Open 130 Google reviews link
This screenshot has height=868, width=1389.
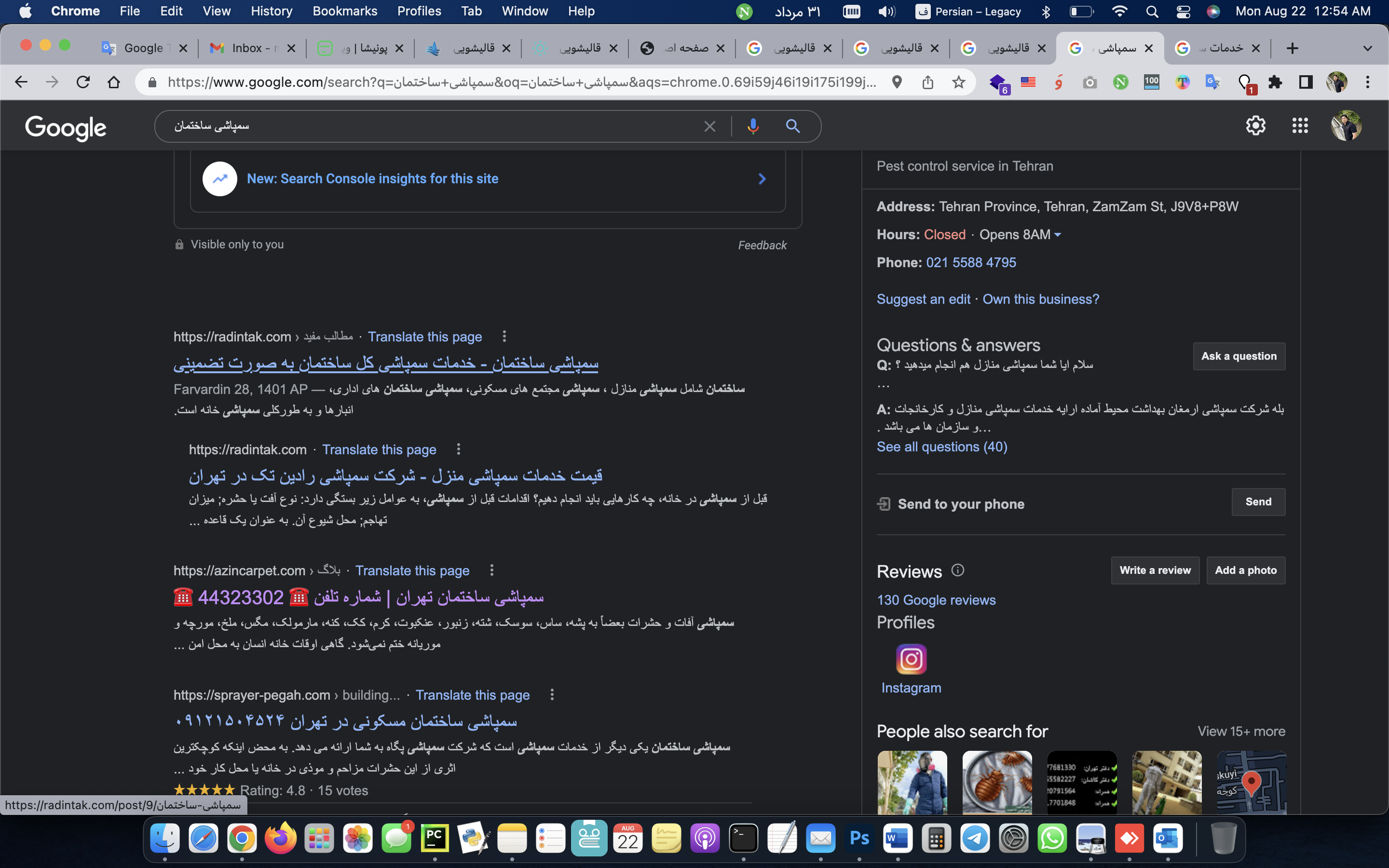click(x=936, y=600)
